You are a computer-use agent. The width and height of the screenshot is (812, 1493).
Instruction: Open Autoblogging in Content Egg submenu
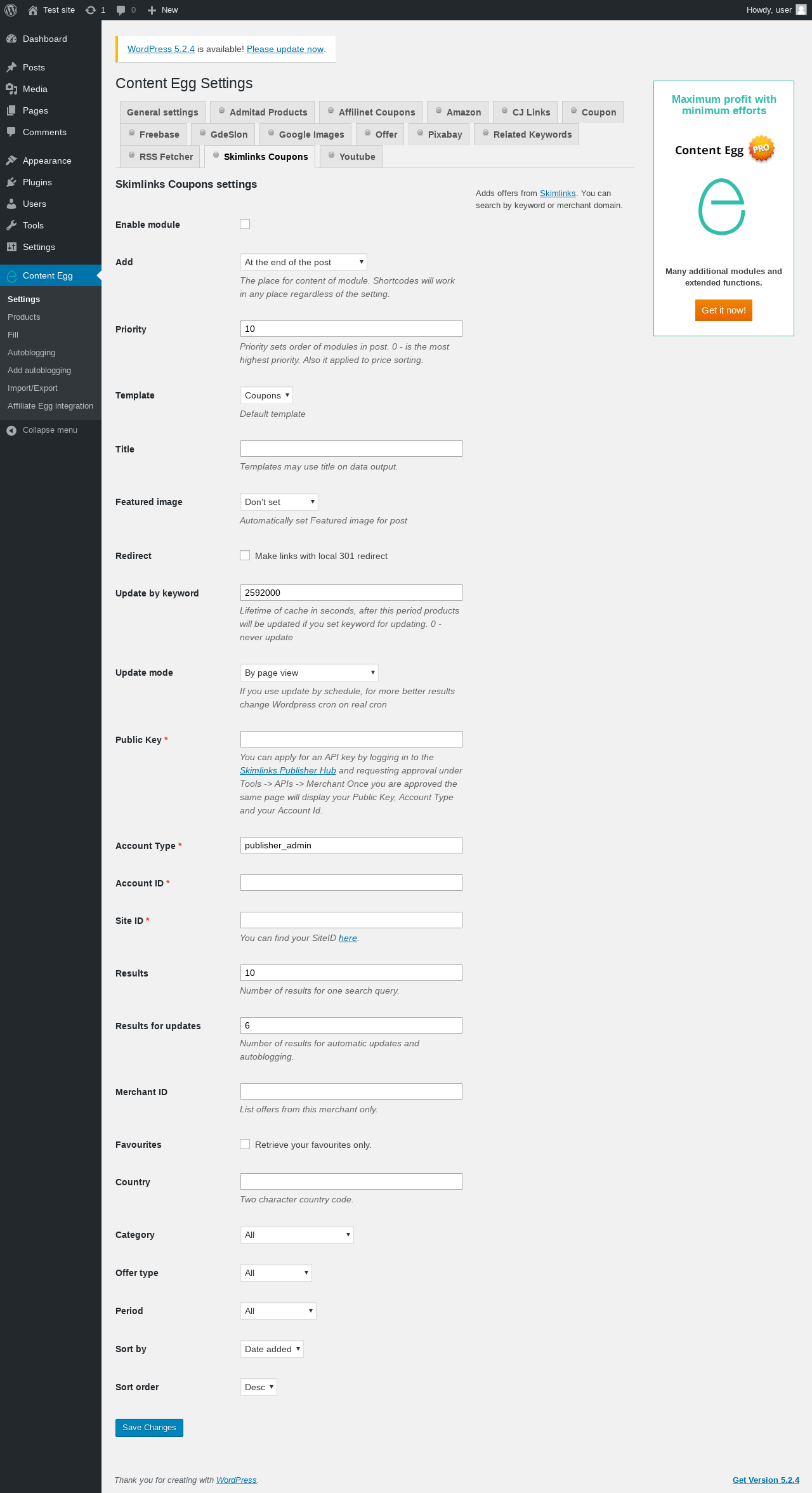(x=32, y=352)
